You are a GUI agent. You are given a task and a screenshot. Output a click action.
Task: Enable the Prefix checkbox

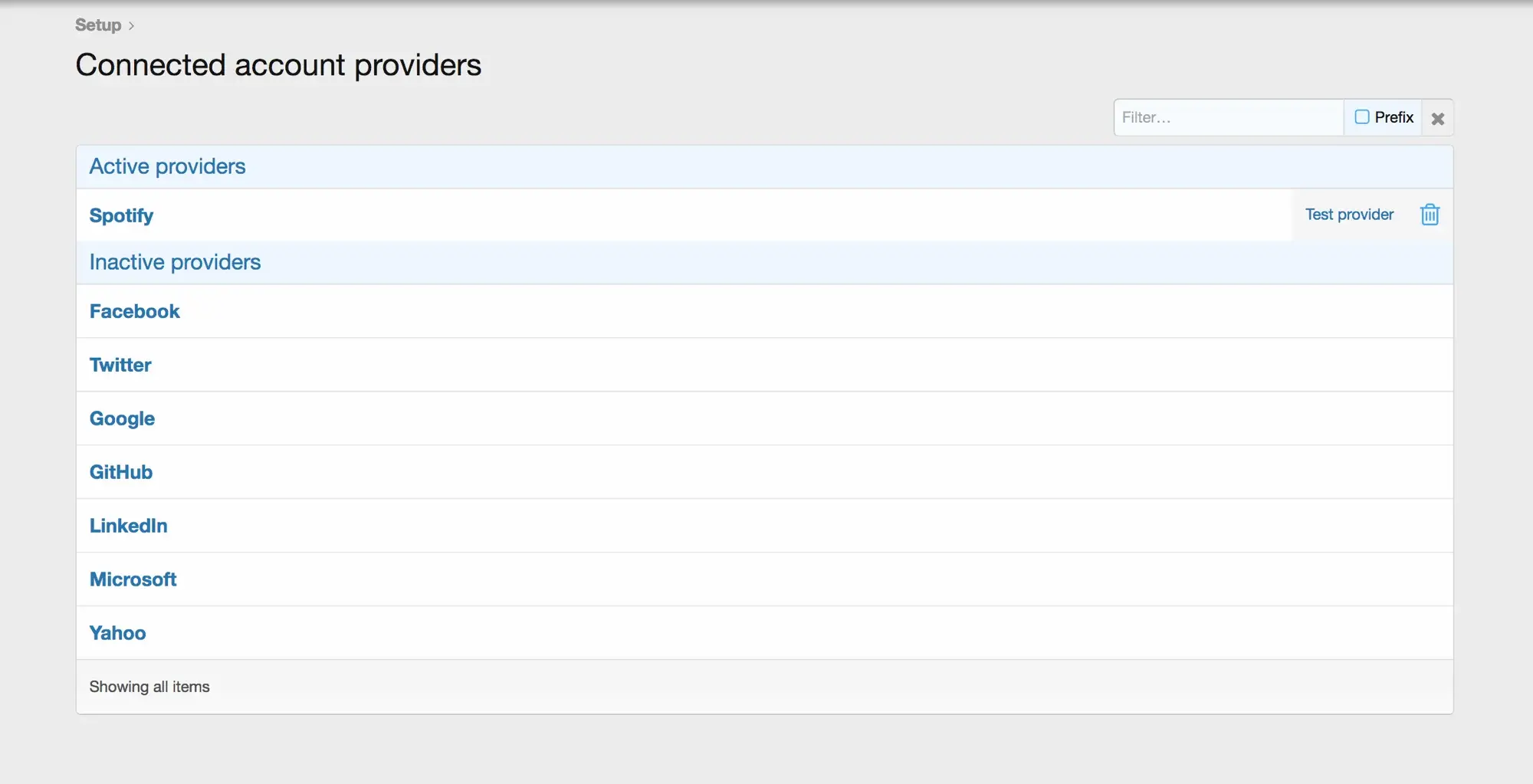coord(1362,117)
